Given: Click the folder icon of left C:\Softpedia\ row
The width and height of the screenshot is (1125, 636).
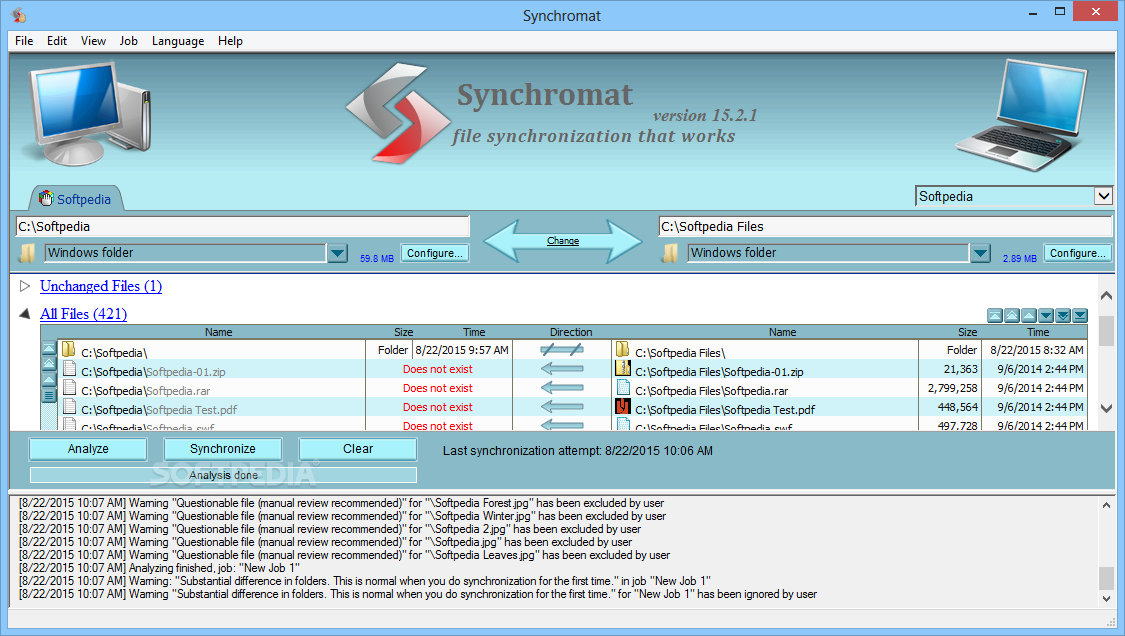Looking at the screenshot, I should coord(69,350).
